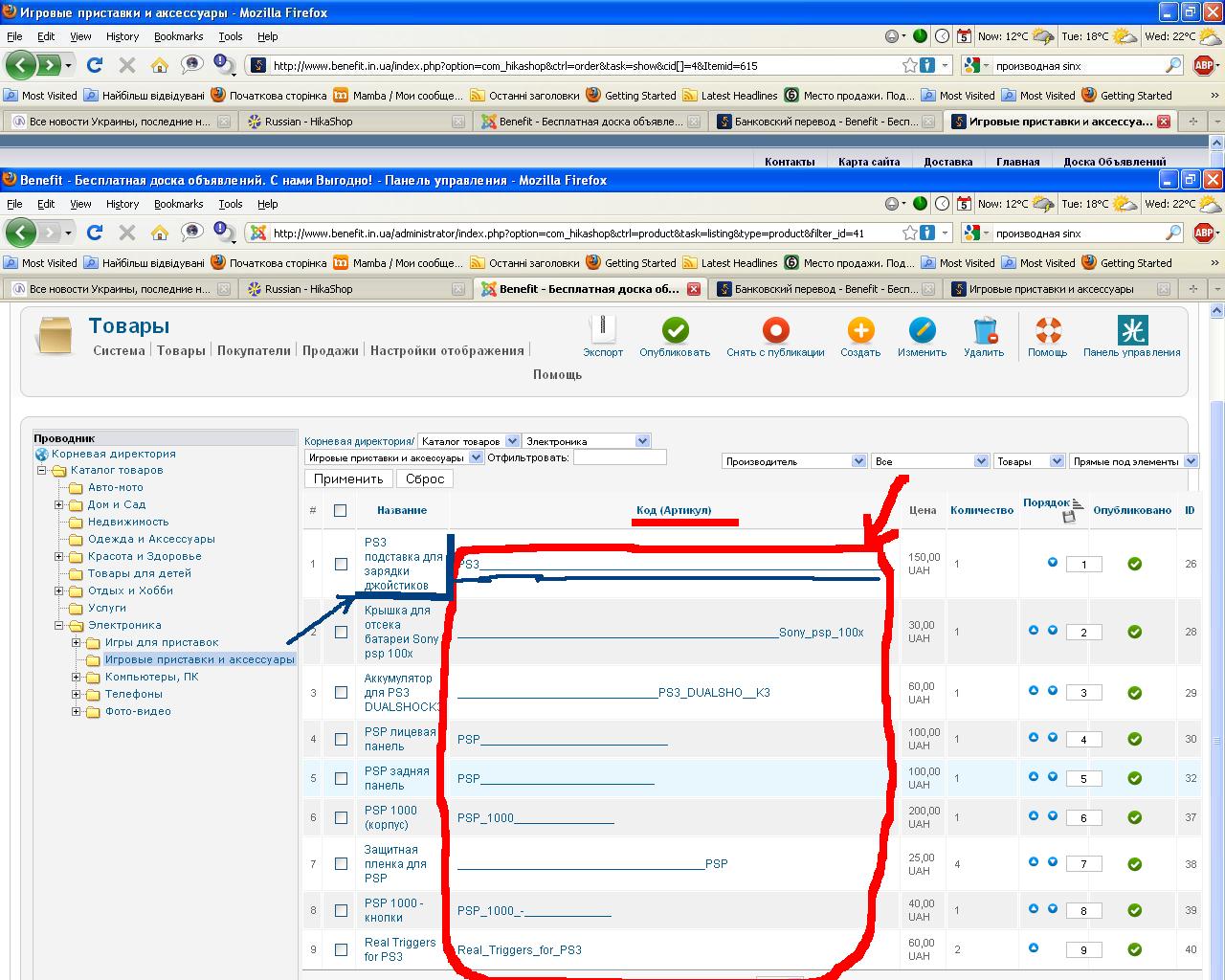Click the Stop icon in Benefit admin window
Viewport: 1225px width, 980px height.
point(127,233)
